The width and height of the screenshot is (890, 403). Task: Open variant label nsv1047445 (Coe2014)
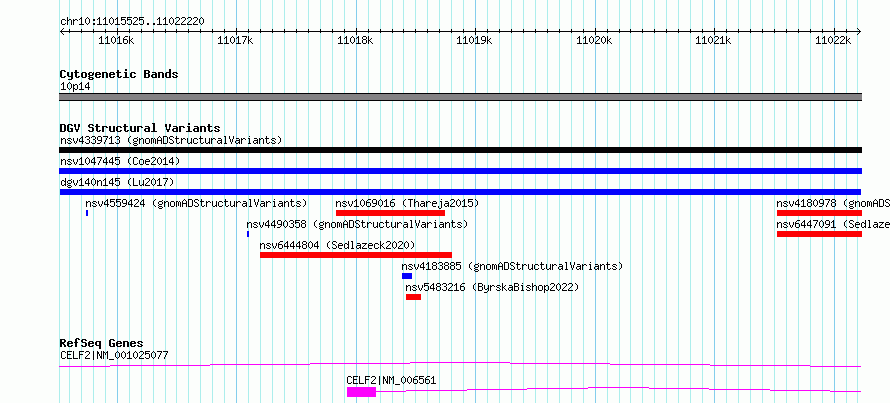(120, 162)
